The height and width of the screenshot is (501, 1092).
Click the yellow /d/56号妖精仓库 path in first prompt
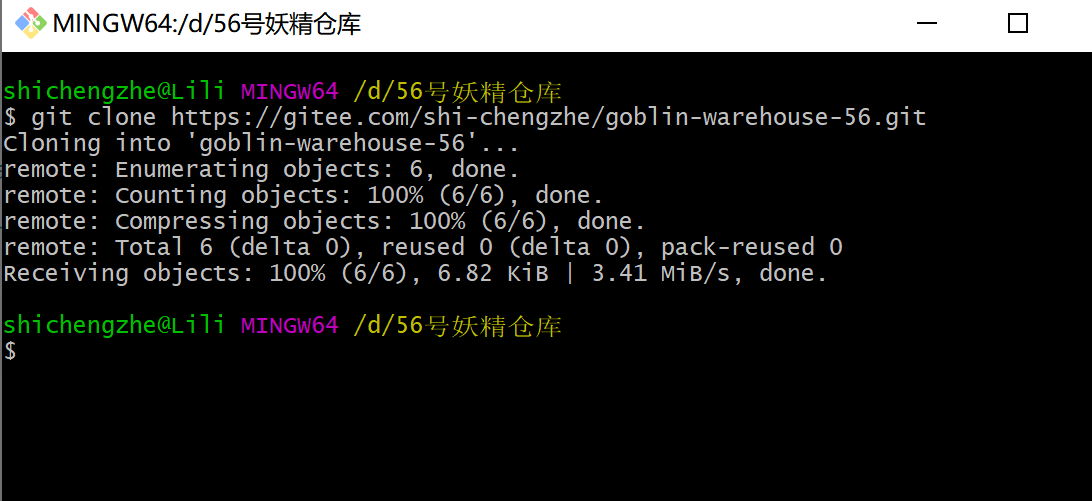tap(458, 91)
